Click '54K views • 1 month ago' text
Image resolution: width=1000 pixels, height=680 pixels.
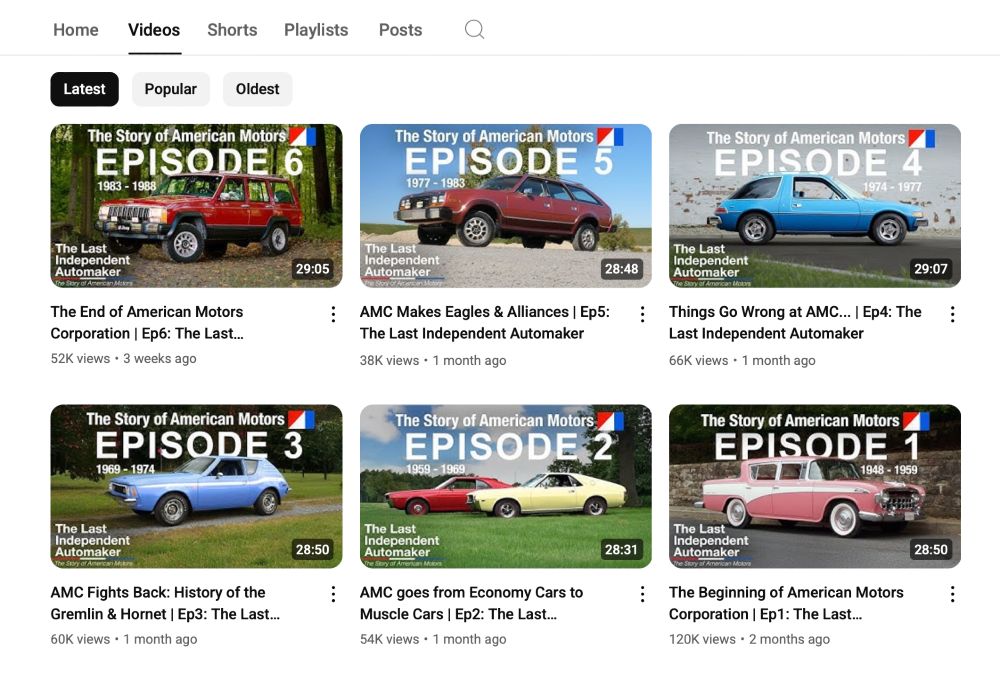tap(433, 639)
